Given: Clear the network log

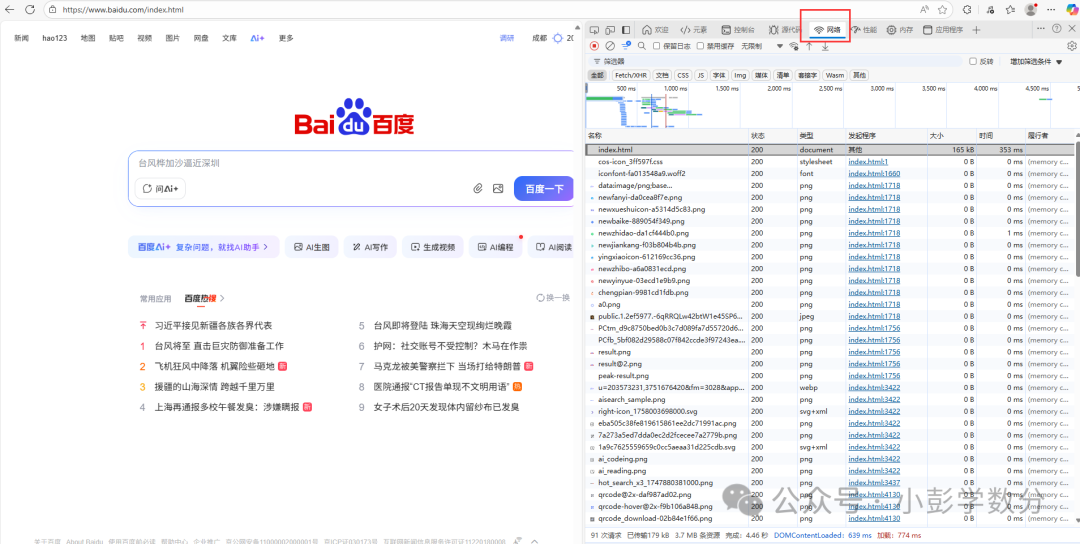Looking at the screenshot, I should [x=610, y=46].
